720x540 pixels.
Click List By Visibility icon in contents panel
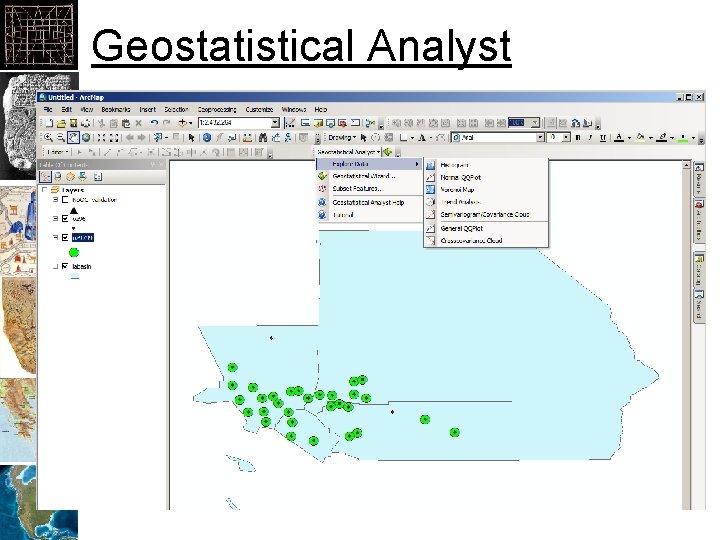[x=70, y=176]
